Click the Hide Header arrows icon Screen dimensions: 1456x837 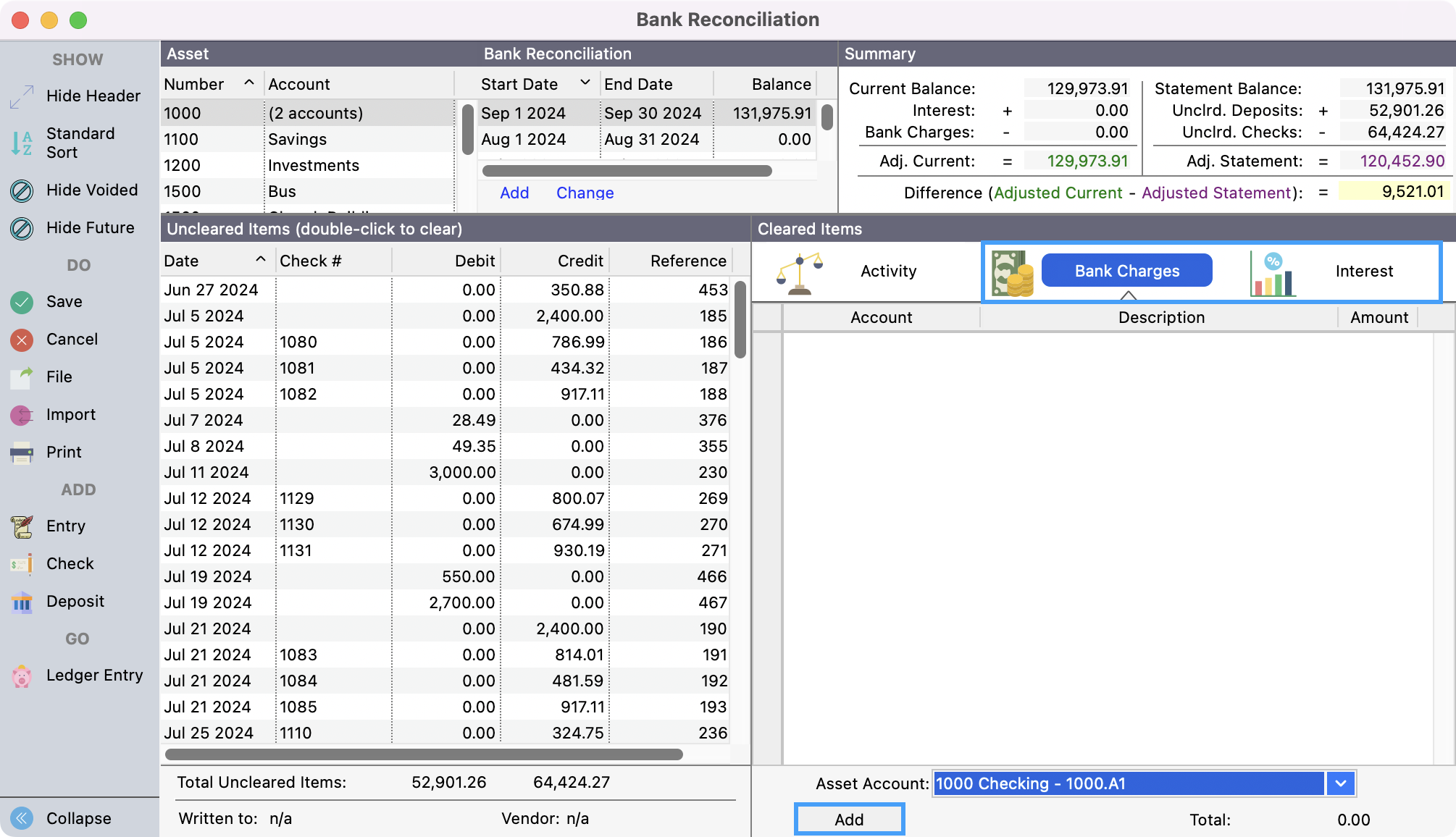tap(22, 96)
